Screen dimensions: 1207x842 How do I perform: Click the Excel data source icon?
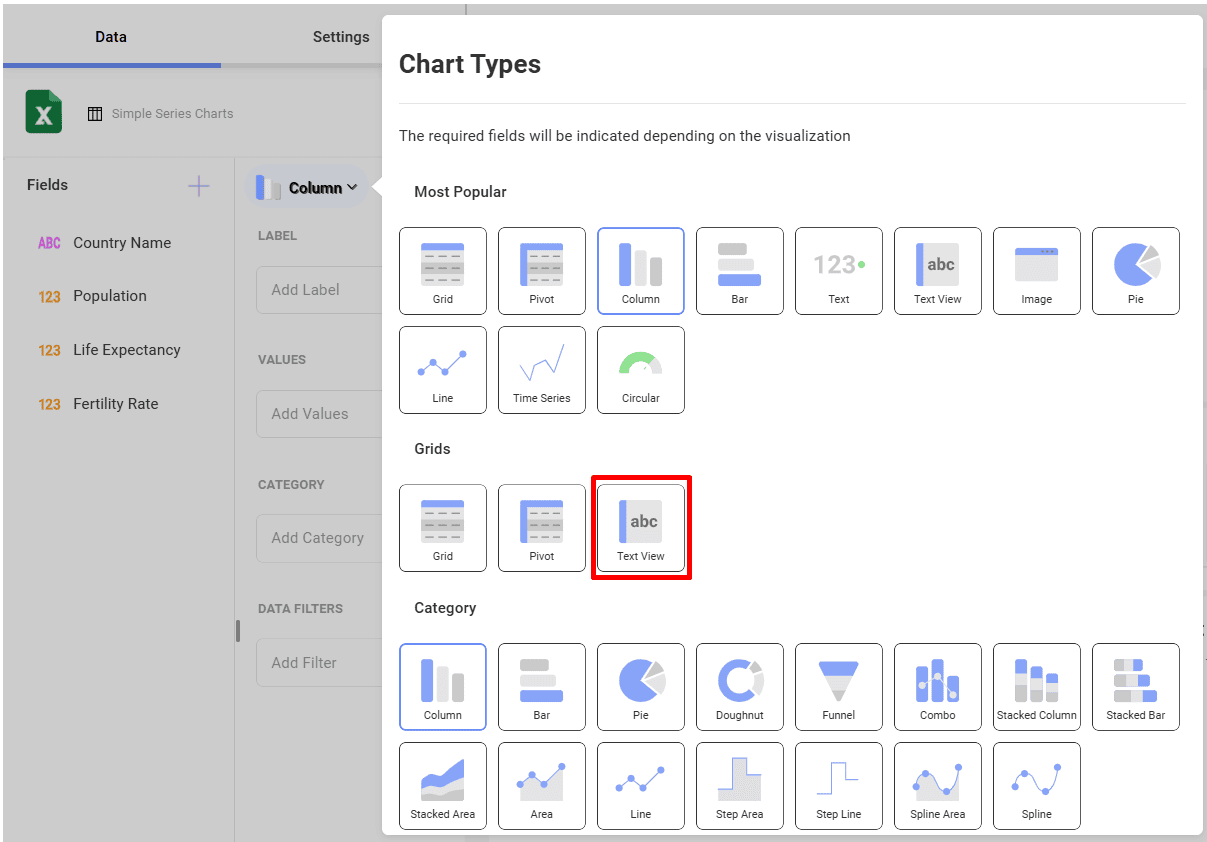coord(43,112)
